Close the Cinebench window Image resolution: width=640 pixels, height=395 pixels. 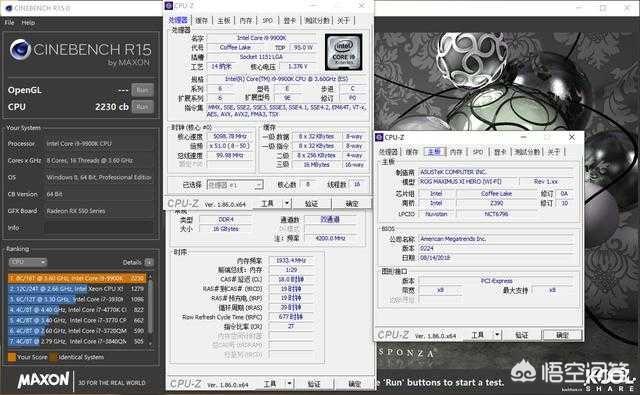627,8
